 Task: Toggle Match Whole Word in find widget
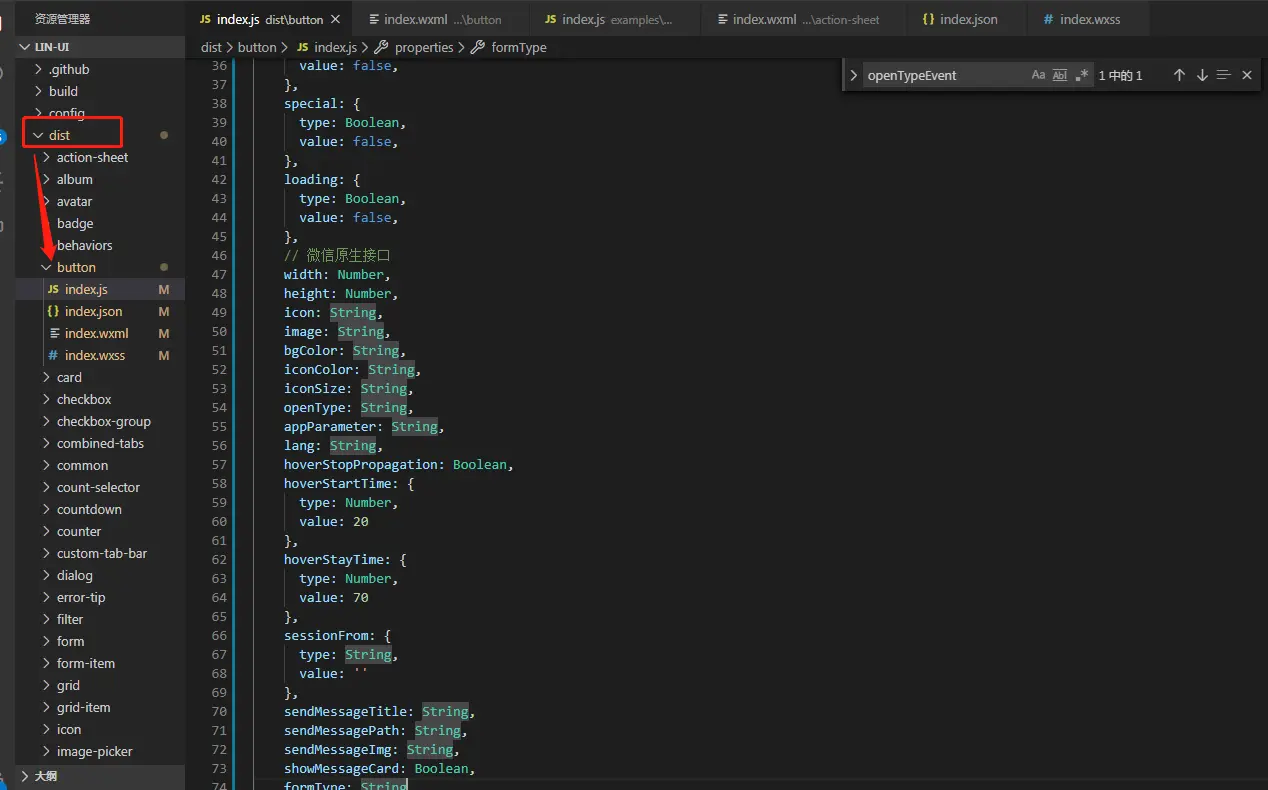pos(1060,75)
